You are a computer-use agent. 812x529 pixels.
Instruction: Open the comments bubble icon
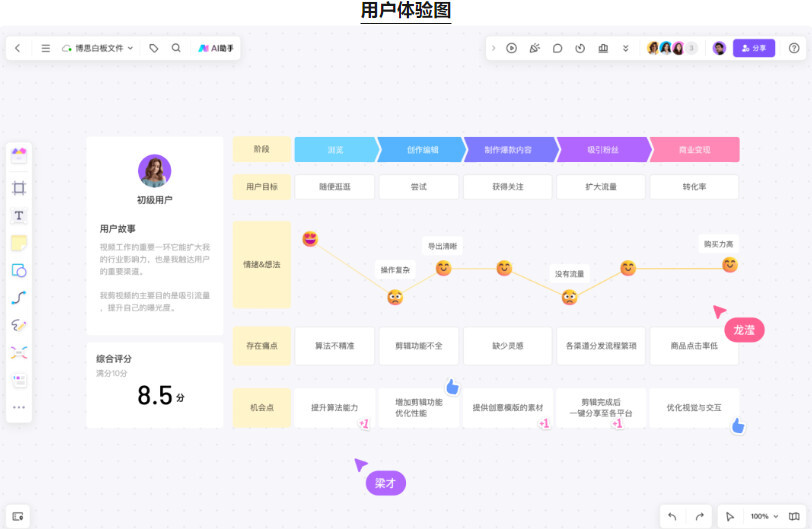[557, 48]
